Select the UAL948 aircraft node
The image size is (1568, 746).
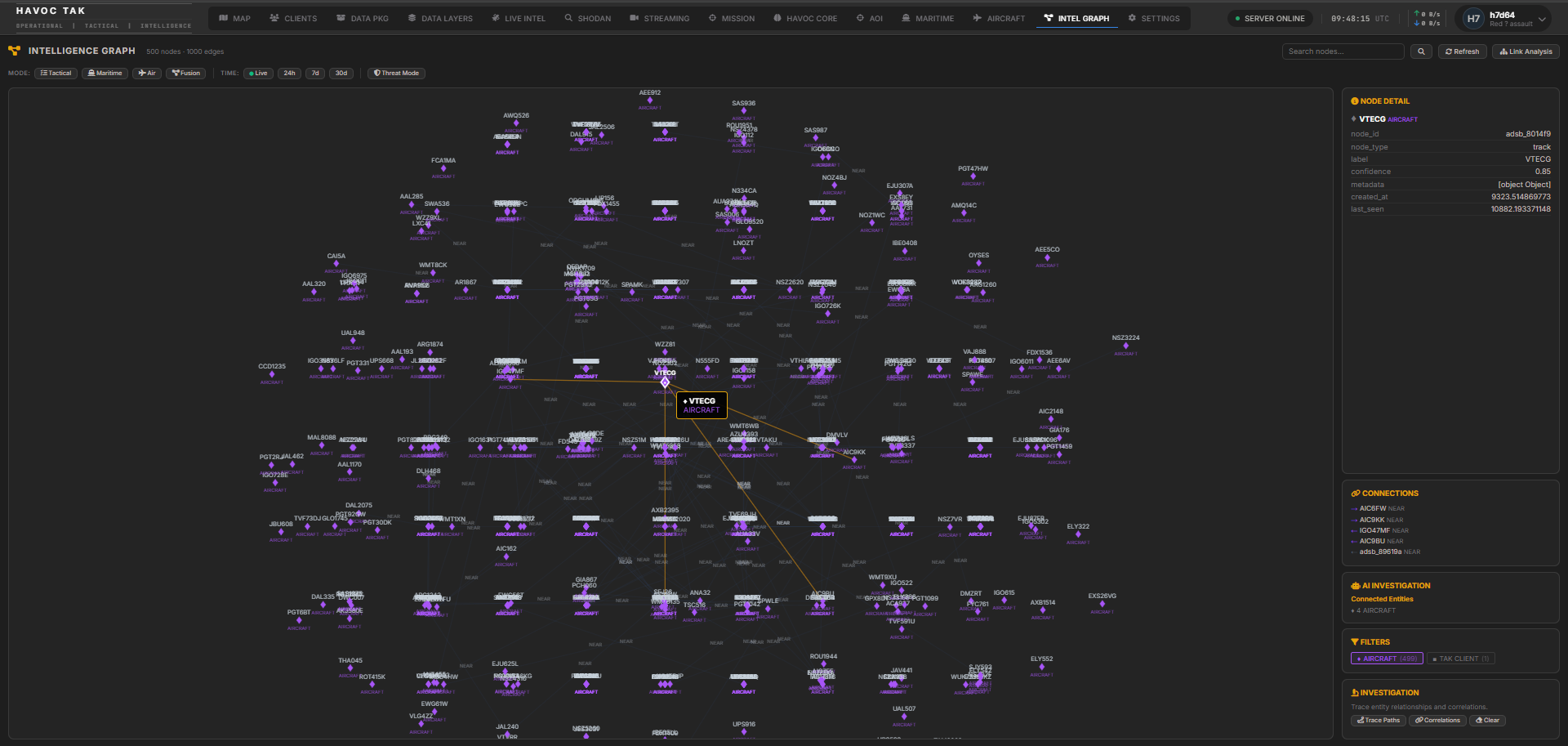353,340
